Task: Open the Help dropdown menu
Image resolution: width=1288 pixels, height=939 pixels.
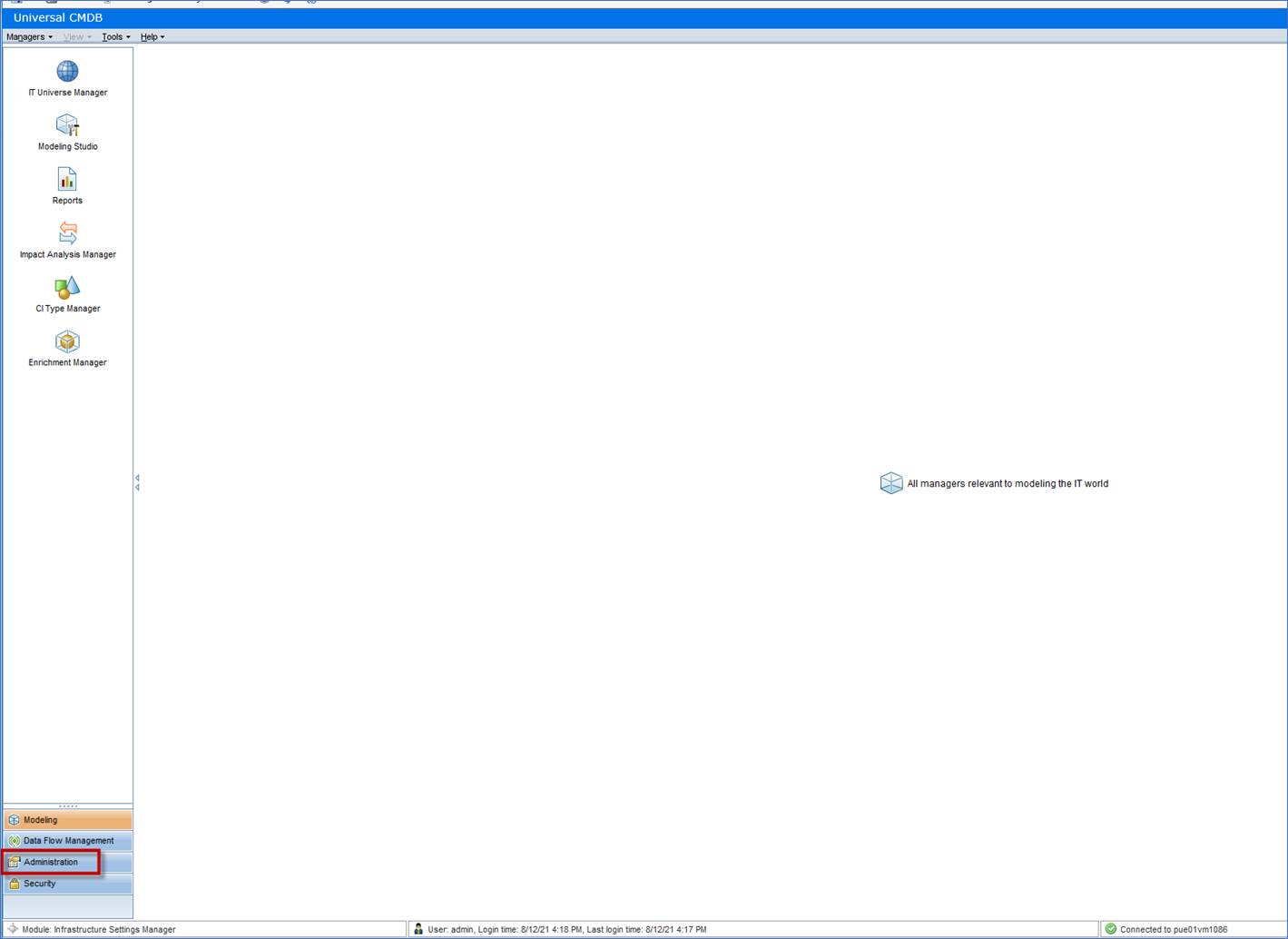Action: 151,36
